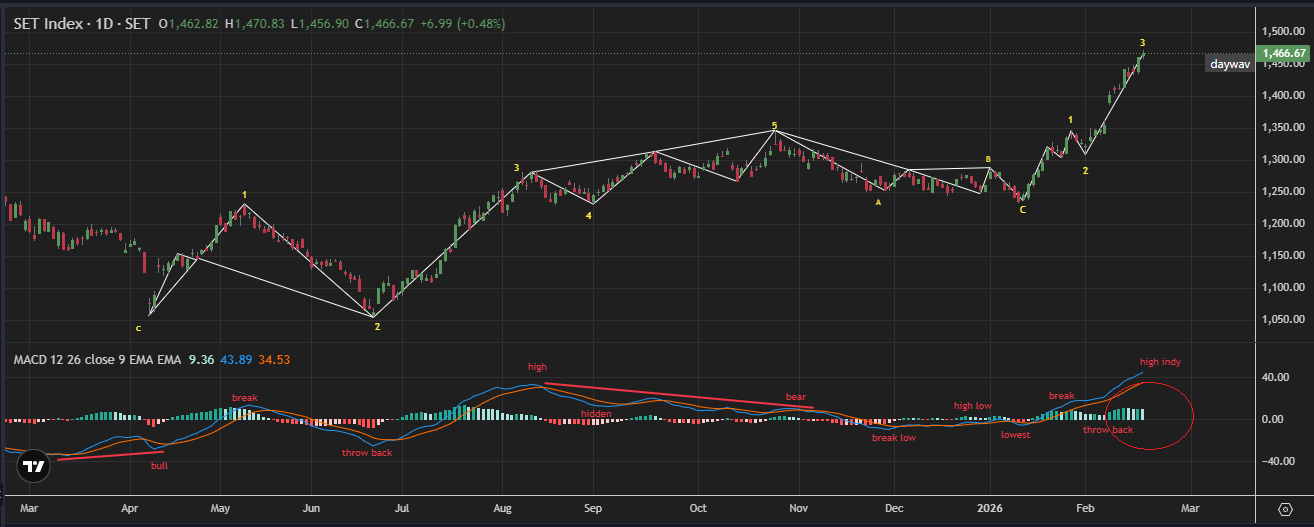Click the 1,150.00 price axis label
This screenshot has width=1314, height=527.
click(1283, 256)
